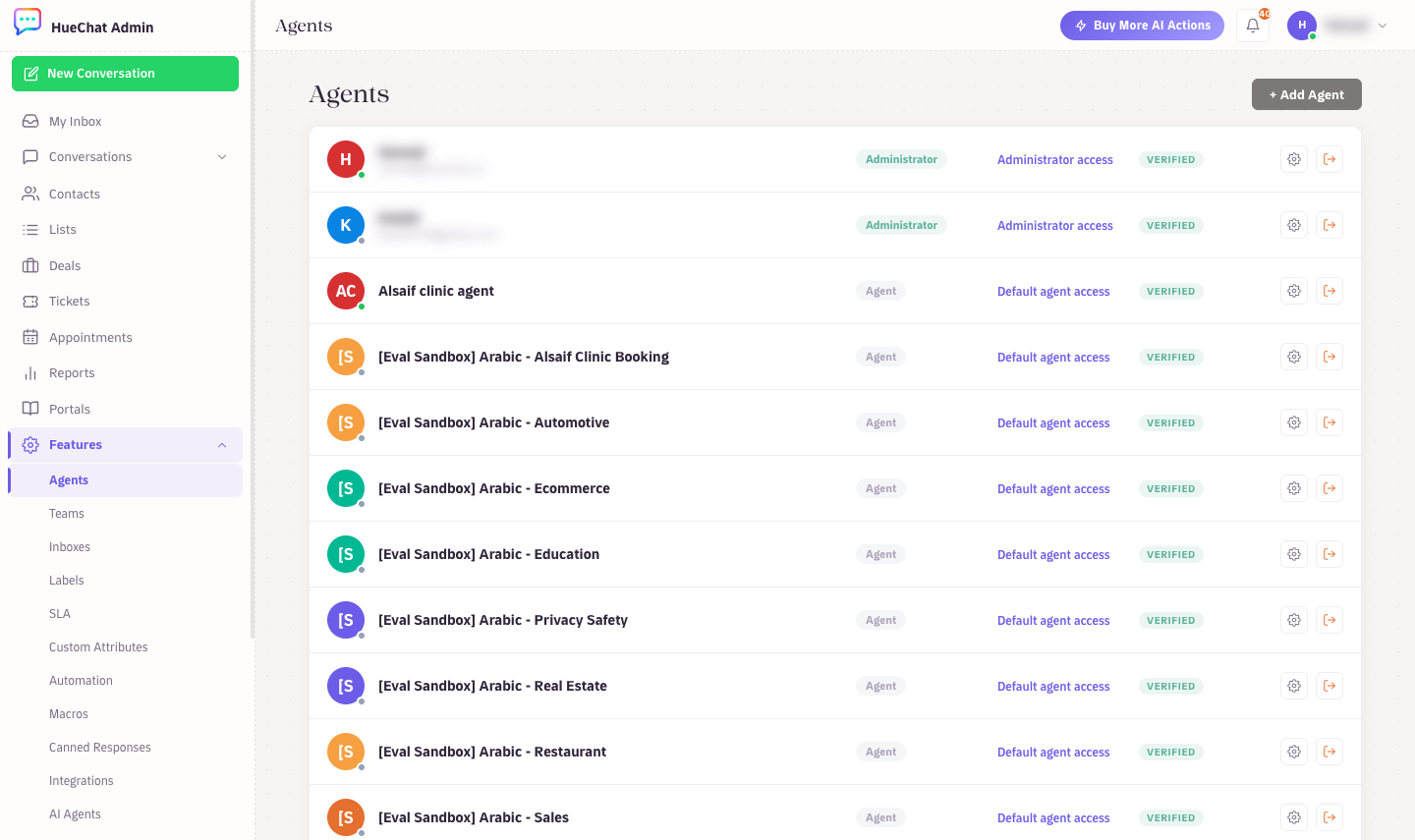The width and height of the screenshot is (1415, 840).
Task: Click the HueChat logo icon
Action: point(28,22)
